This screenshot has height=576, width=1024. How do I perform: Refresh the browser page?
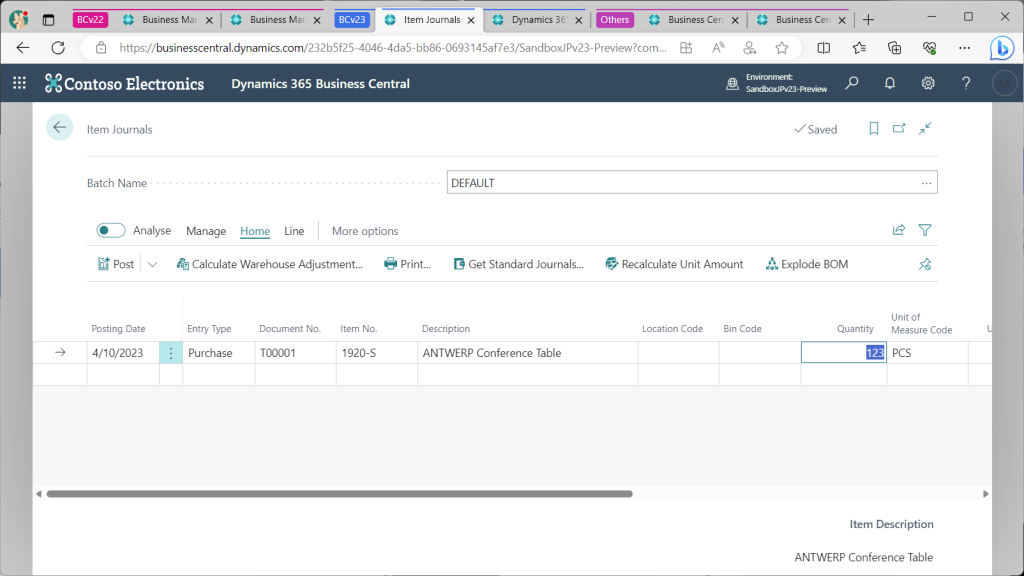pyautogui.click(x=58, y=48)
